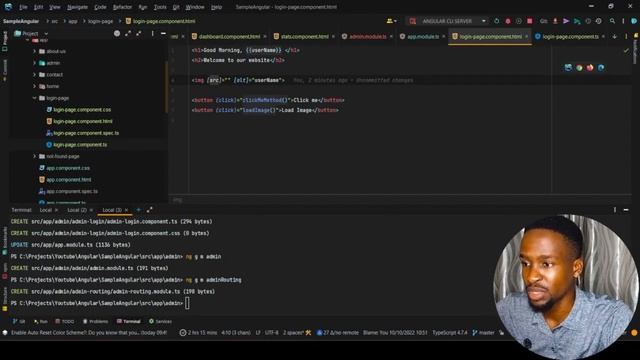Open Project panel options kebab menu
The width and height of the screenshot is (640, 360).
(153, 33)
